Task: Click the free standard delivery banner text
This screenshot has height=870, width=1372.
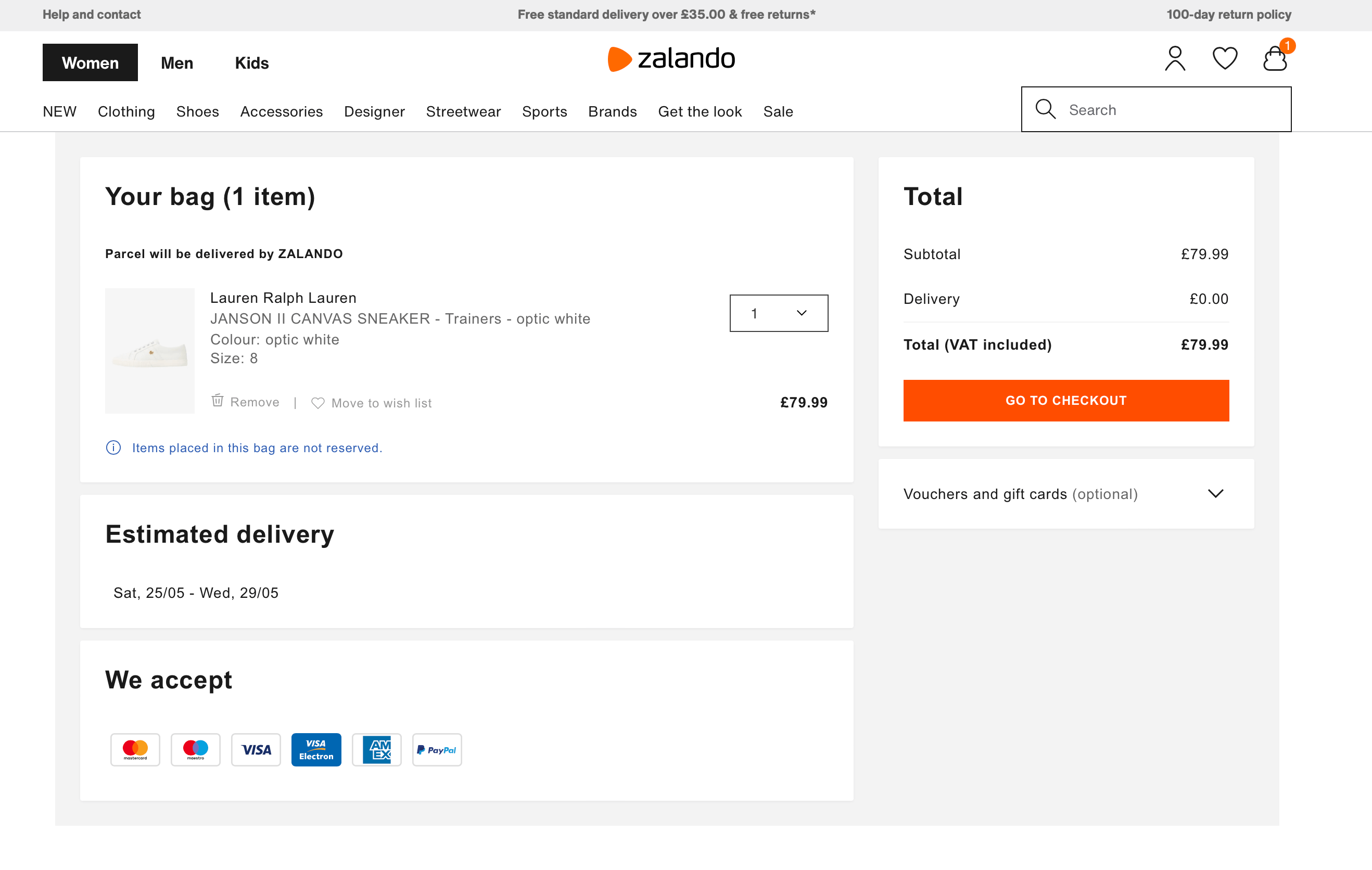Action: coord(667,15)
